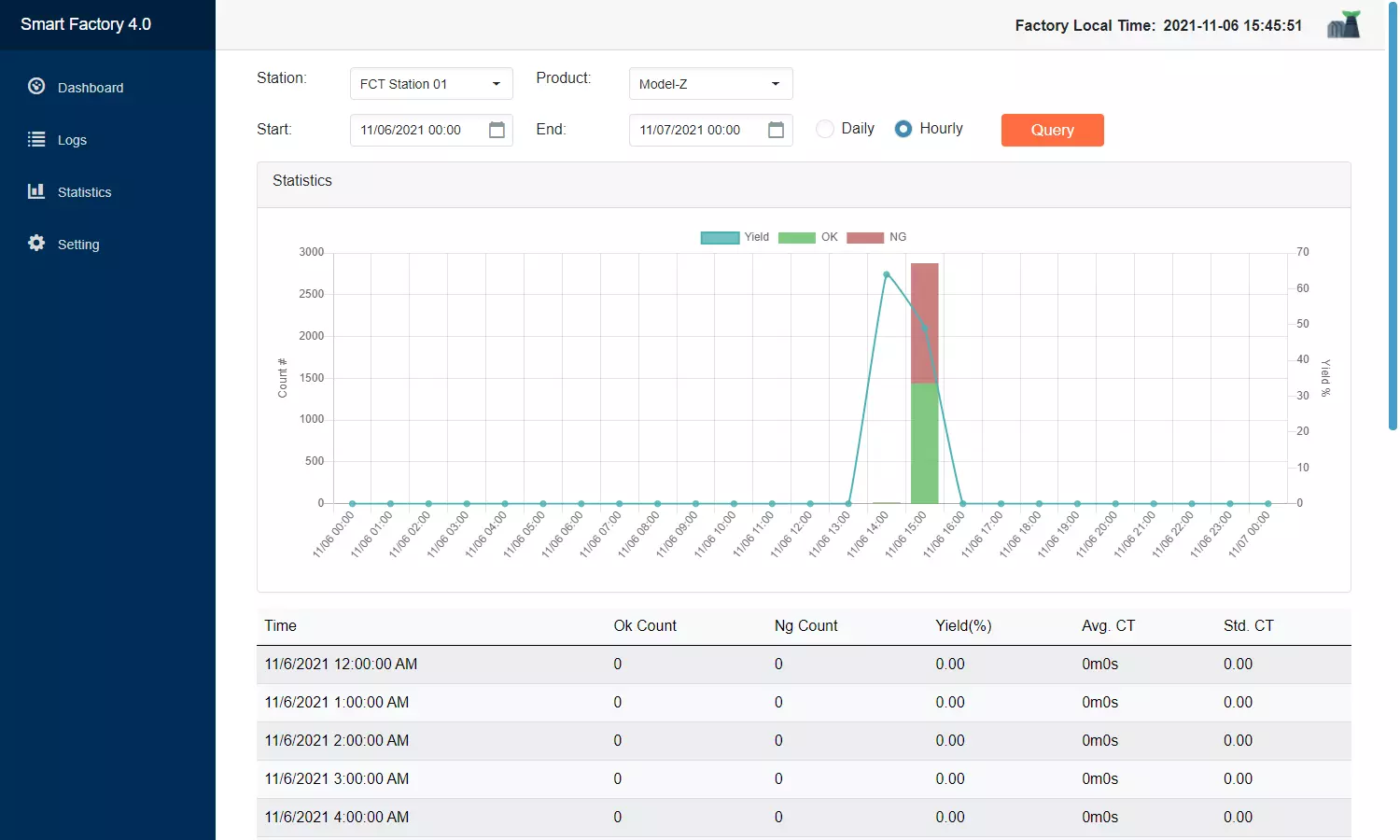
Task: Click the red NG legend color swatch
Action: (864, 237)
